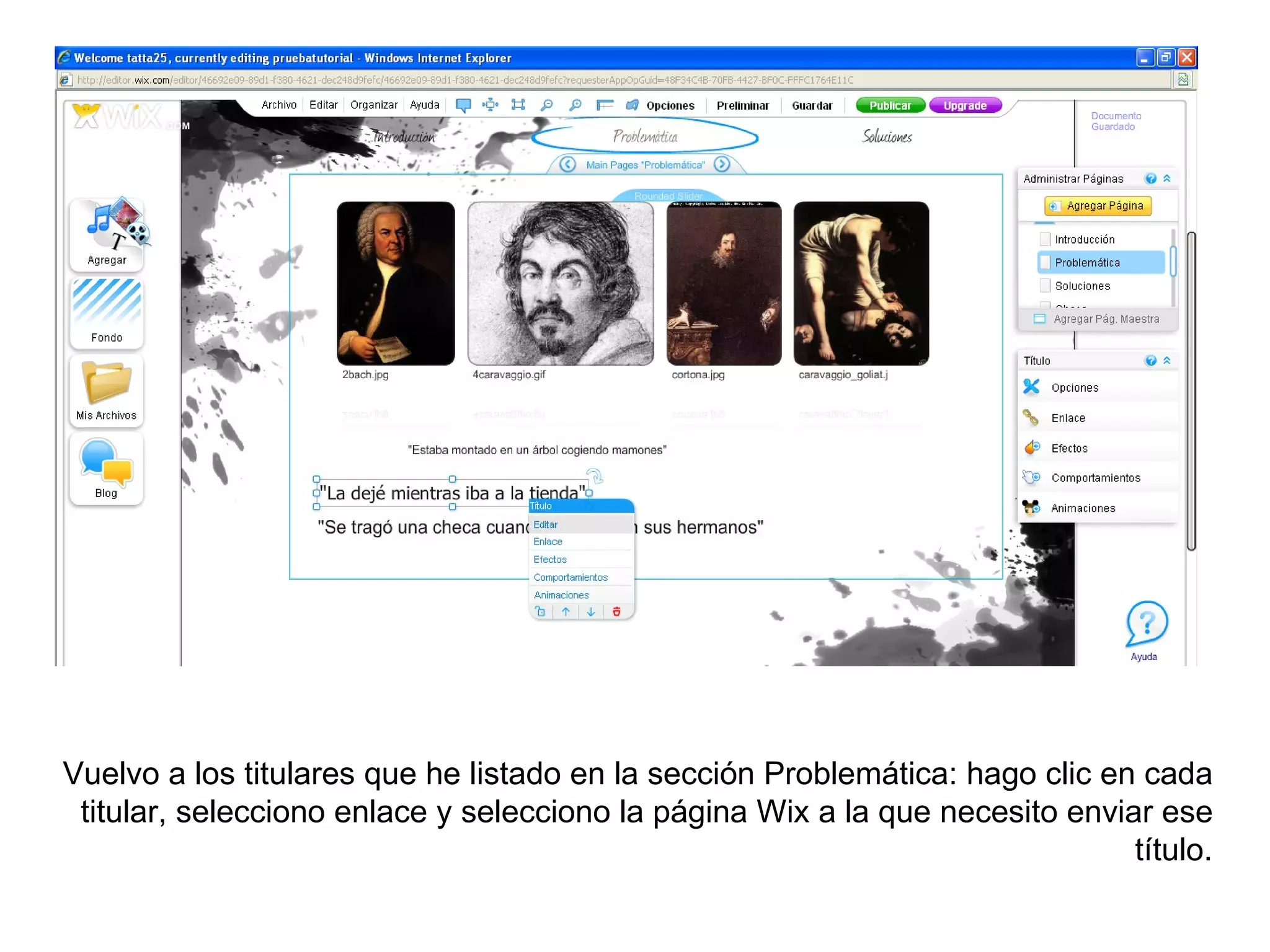Screen dimensions: 1270x952
Task: Select the cortona.jpg painting thumbnail
Action: (x=724, y=283)
